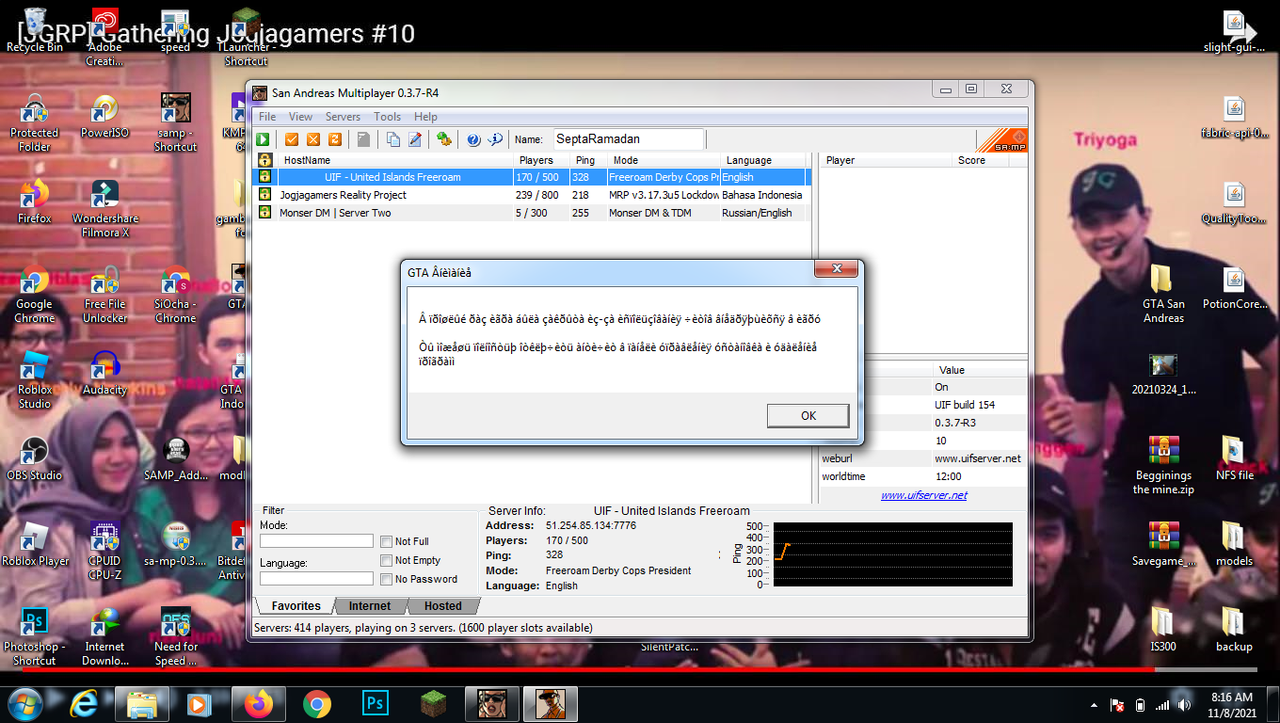
Task: Click the volume speaker tray icon
Action: 1184,705
